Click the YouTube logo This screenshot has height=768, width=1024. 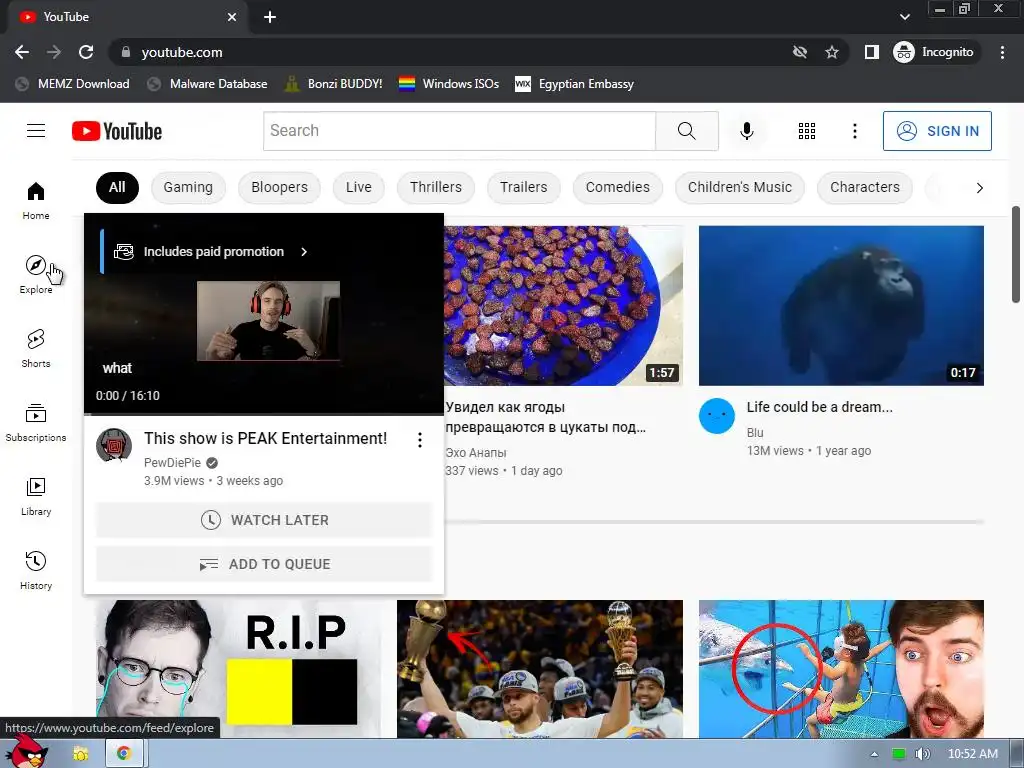coord(117,131)
